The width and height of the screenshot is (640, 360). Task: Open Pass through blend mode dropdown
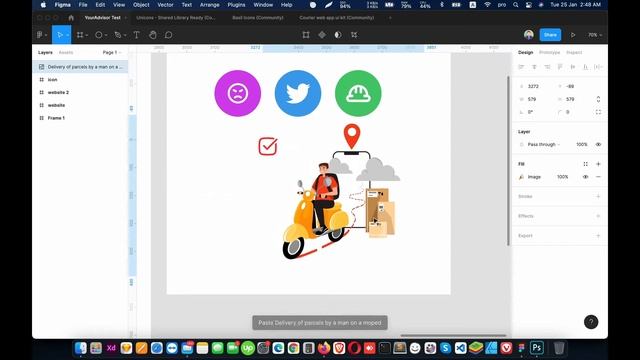(544, 144)
